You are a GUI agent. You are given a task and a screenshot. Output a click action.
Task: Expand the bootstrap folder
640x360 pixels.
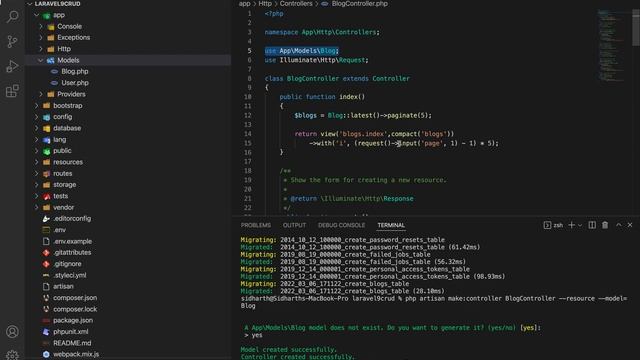[67, 106]
